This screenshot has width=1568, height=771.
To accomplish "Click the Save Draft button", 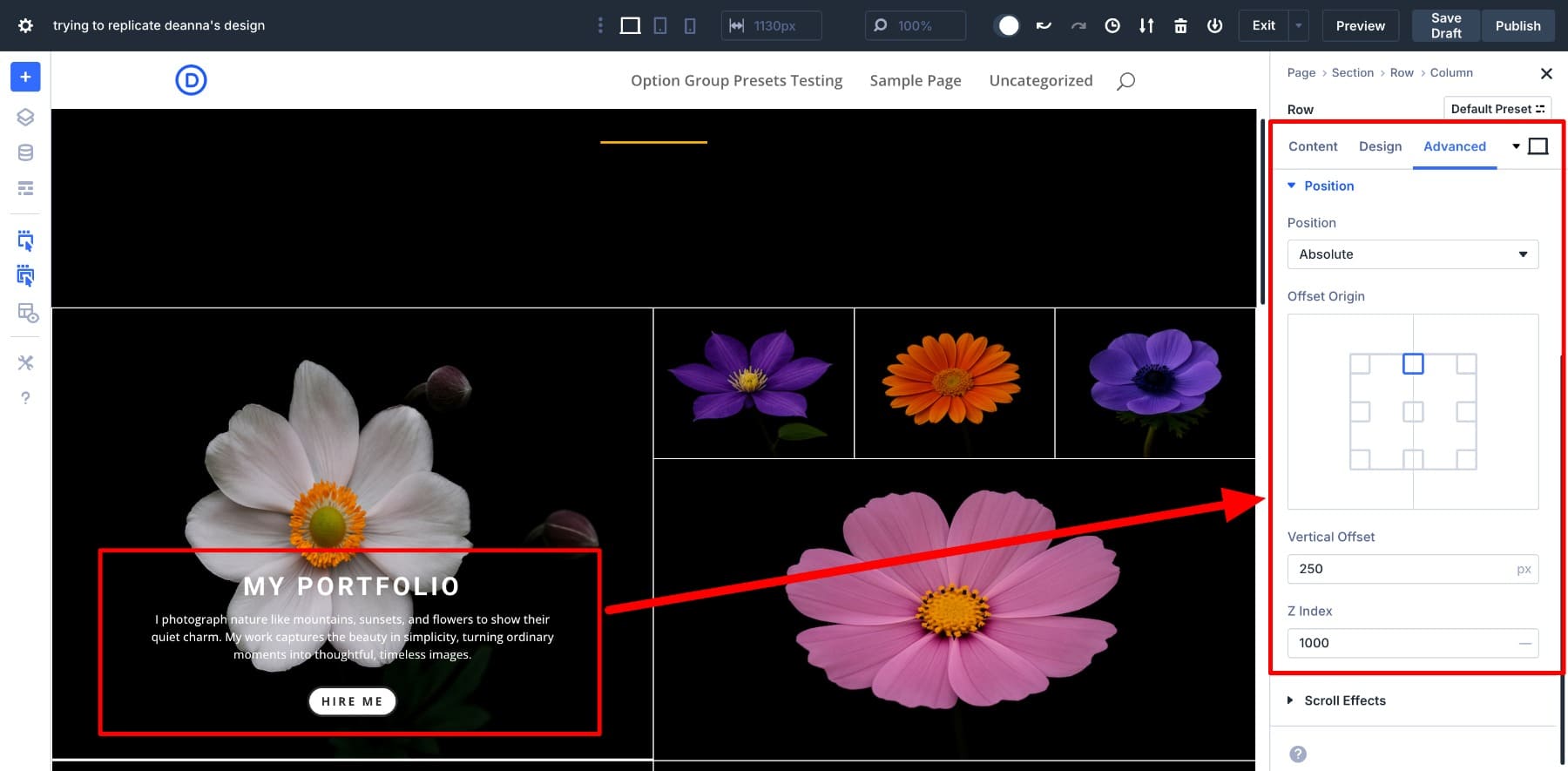I will pos(1445,25).
